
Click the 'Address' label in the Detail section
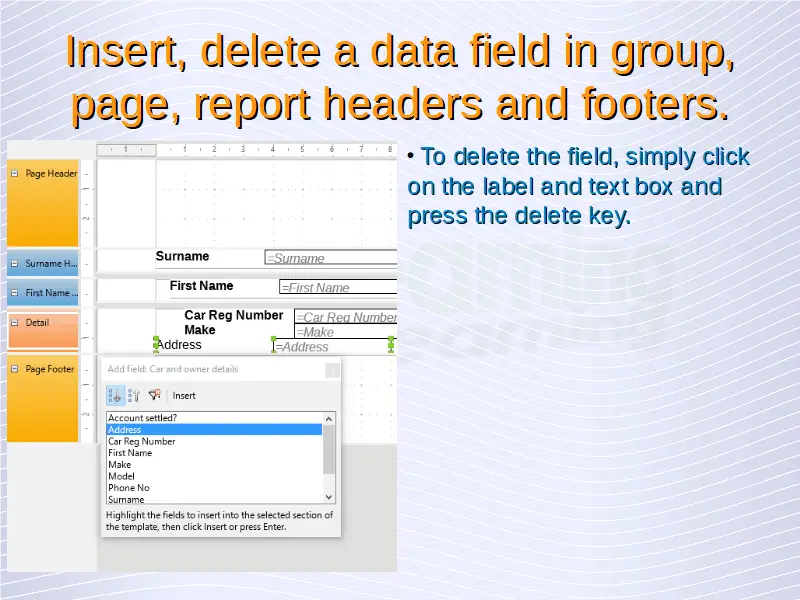pyautogui.click(x=179, y=345)
